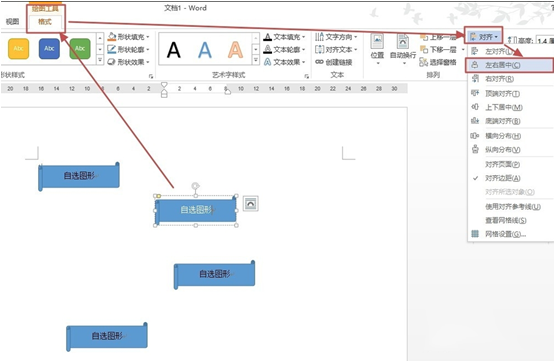Image resolution: width=554 pixels, height=361 pixels.
Task: Open the 形状轮廓 shape outline dropdown
Action: pyautogui.click(x=129, y=49)
